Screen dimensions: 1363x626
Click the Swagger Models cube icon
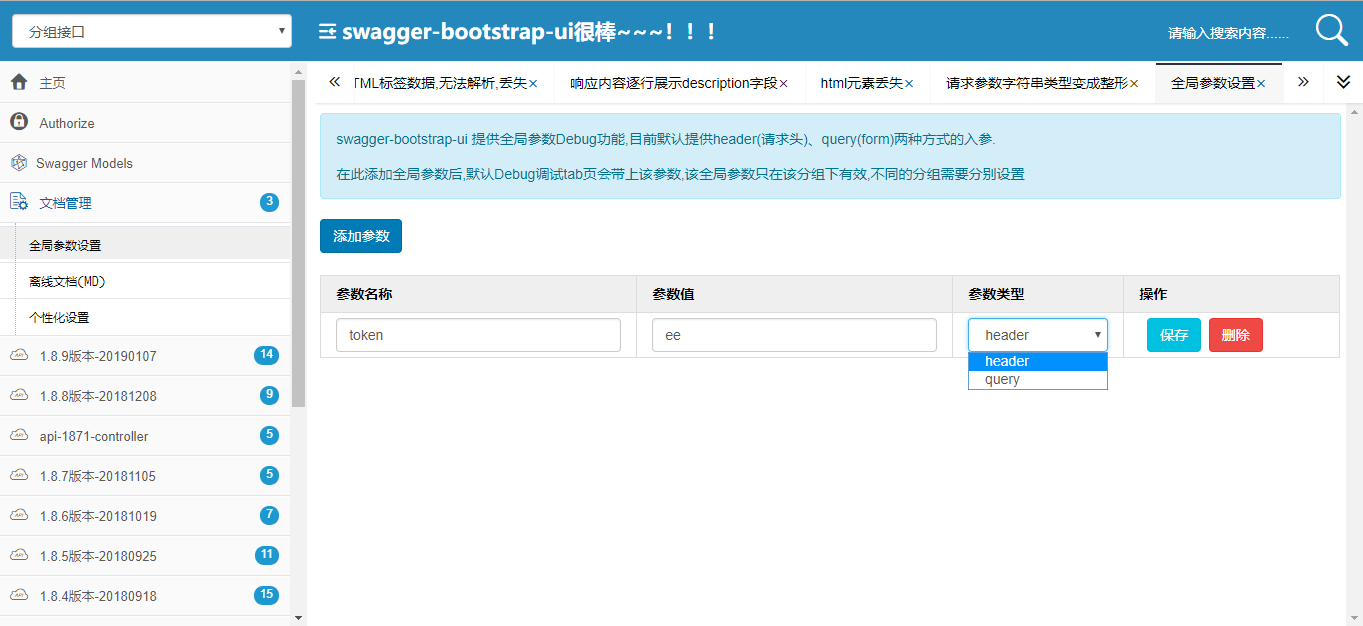click(18, 163)
